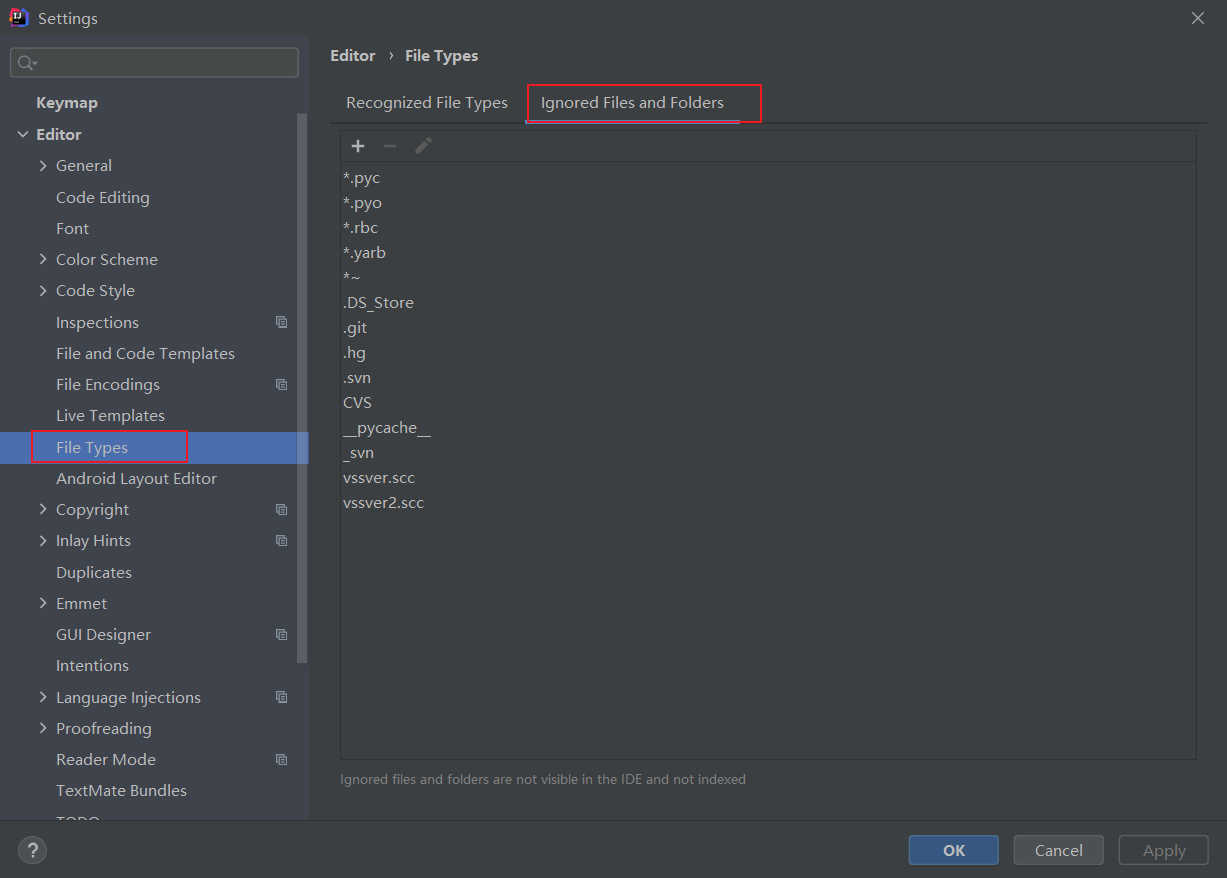This screenshot has width=1227, height=878.
Task: Click project-level icon next to Inlay Hints
Action: click(282, 540)
